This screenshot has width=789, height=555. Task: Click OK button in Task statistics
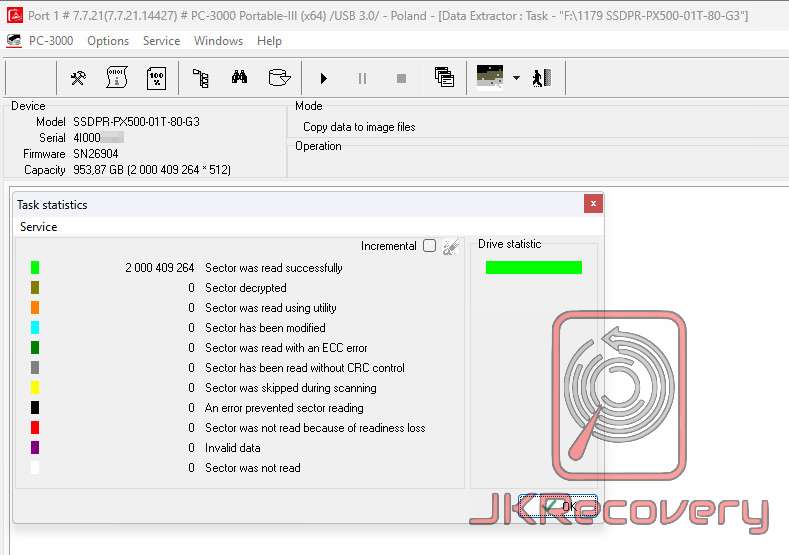click(557, 506)
